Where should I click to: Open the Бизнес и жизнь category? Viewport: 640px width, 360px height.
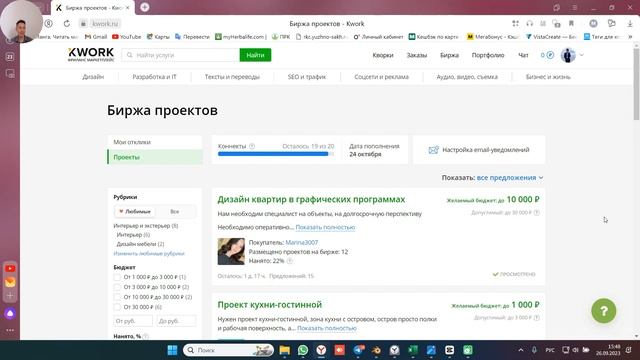pyautogui.click(x=548, y=77)
